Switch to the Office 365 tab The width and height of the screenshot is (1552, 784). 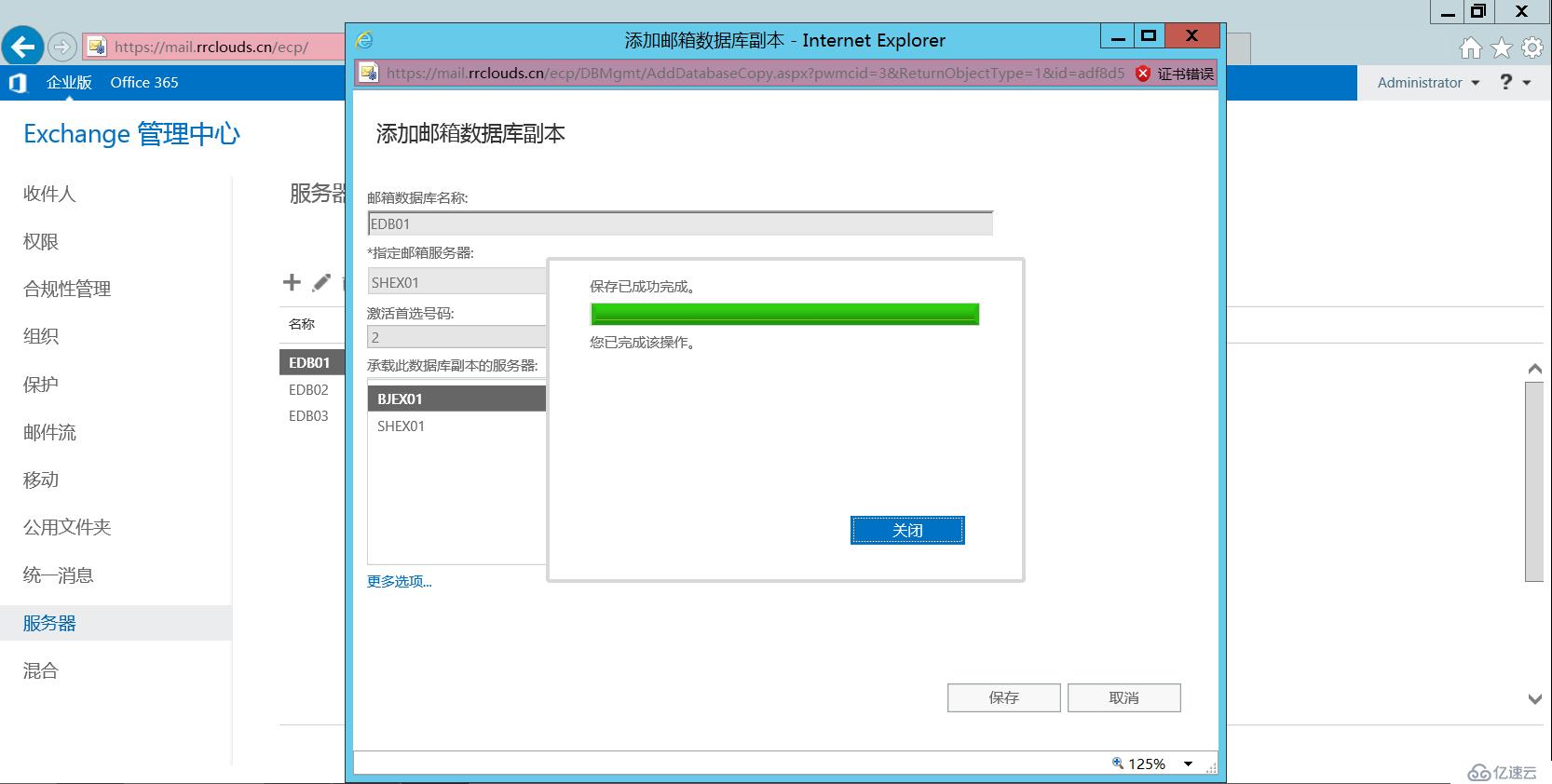click(x=143, y=82)
